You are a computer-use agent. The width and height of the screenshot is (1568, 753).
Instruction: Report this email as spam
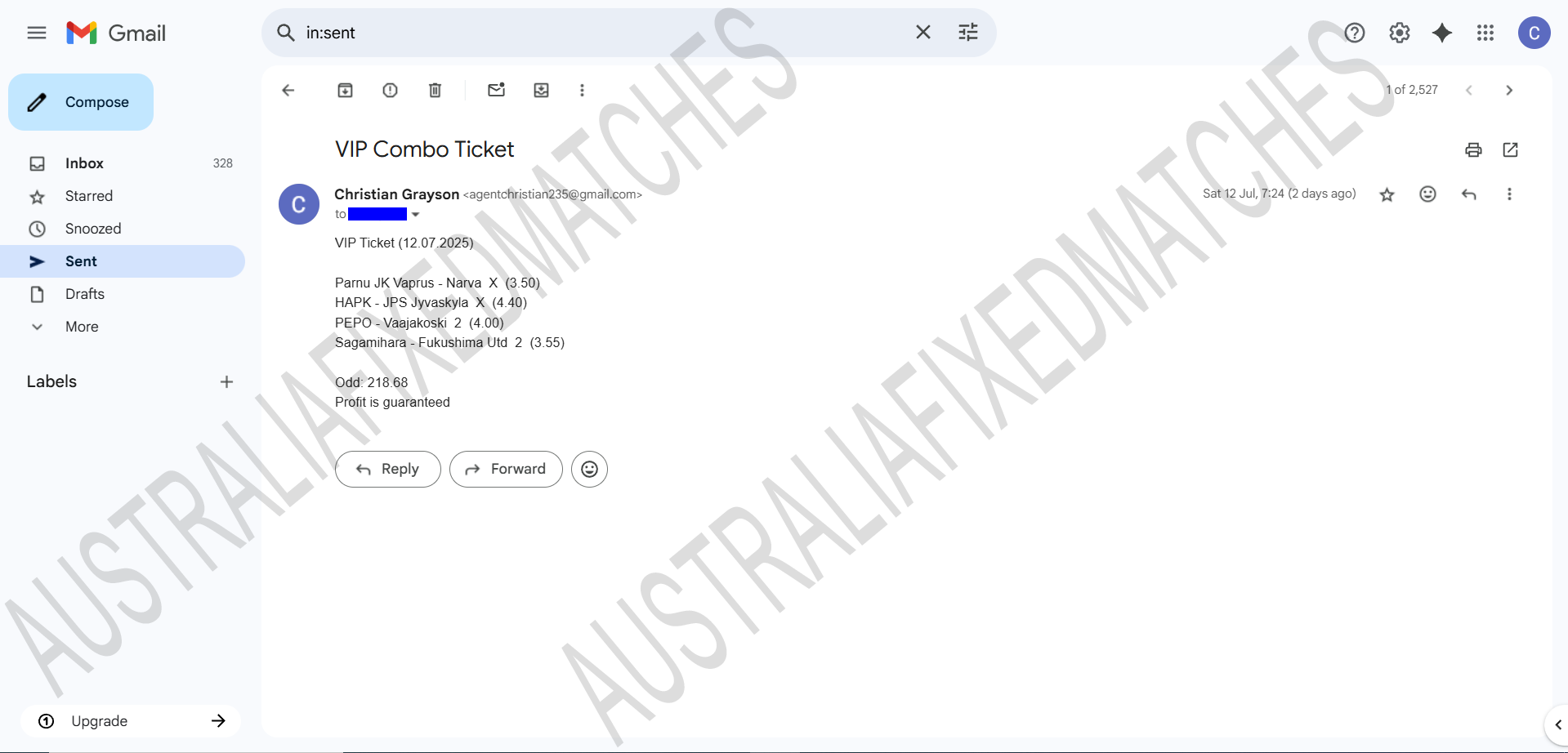pos(391,90)
